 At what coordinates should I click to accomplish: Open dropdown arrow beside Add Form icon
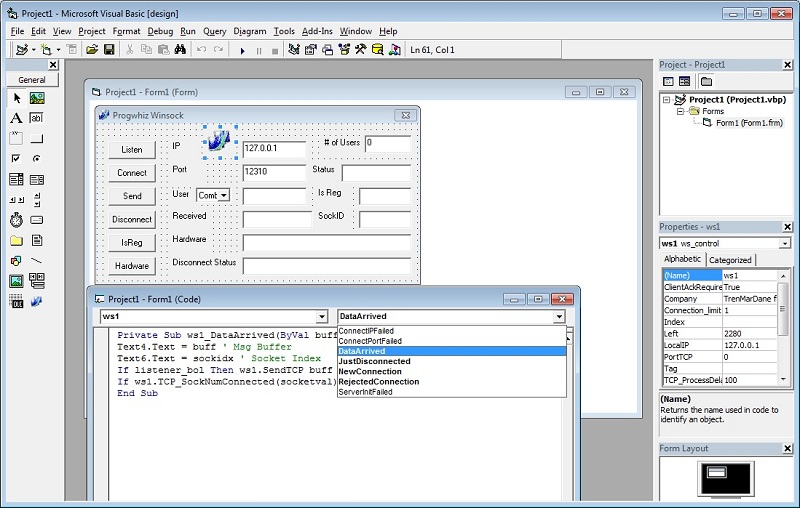[x=58, y=50]
